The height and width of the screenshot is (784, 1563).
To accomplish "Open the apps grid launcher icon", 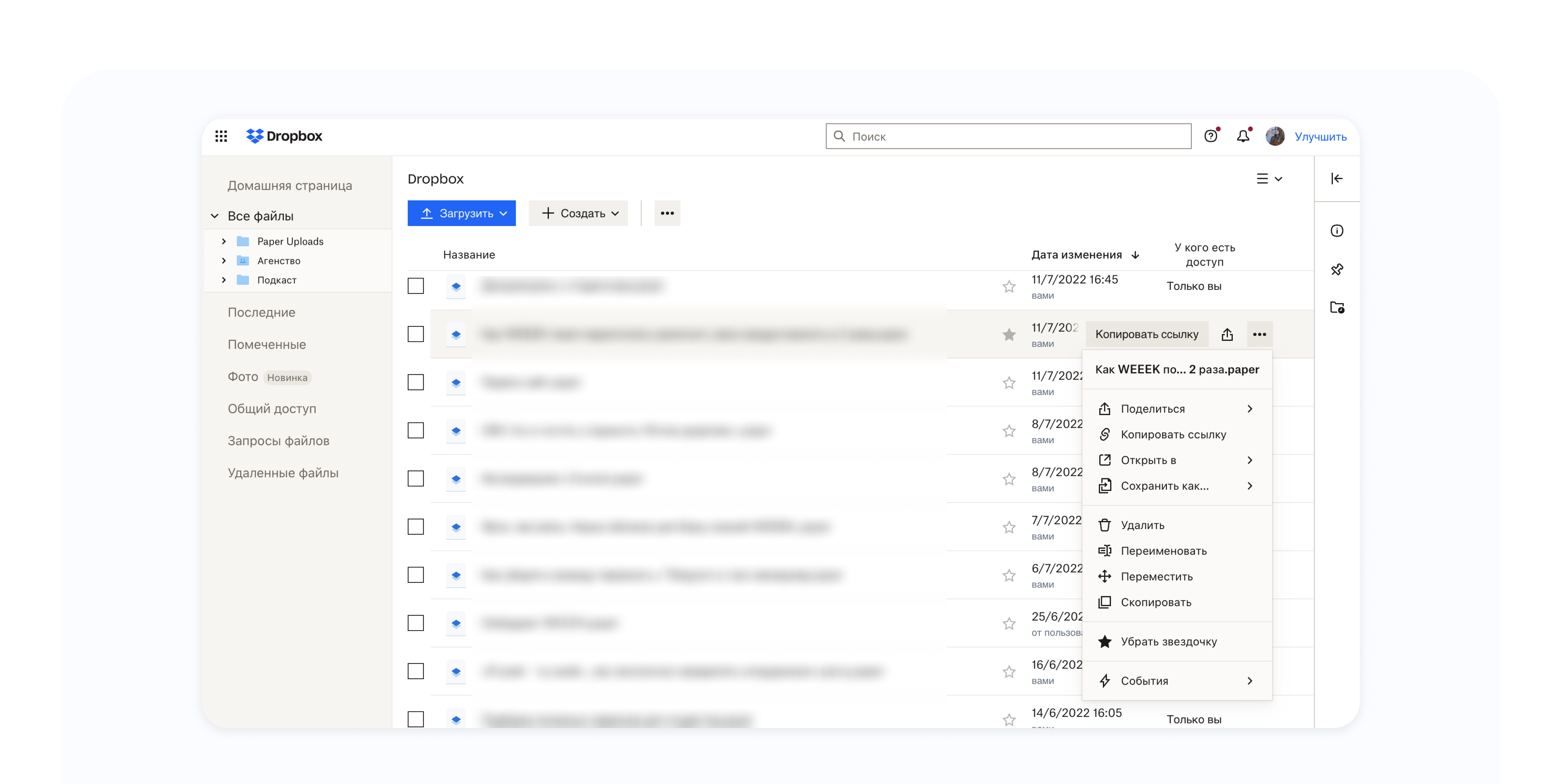I will pos(221,136).
